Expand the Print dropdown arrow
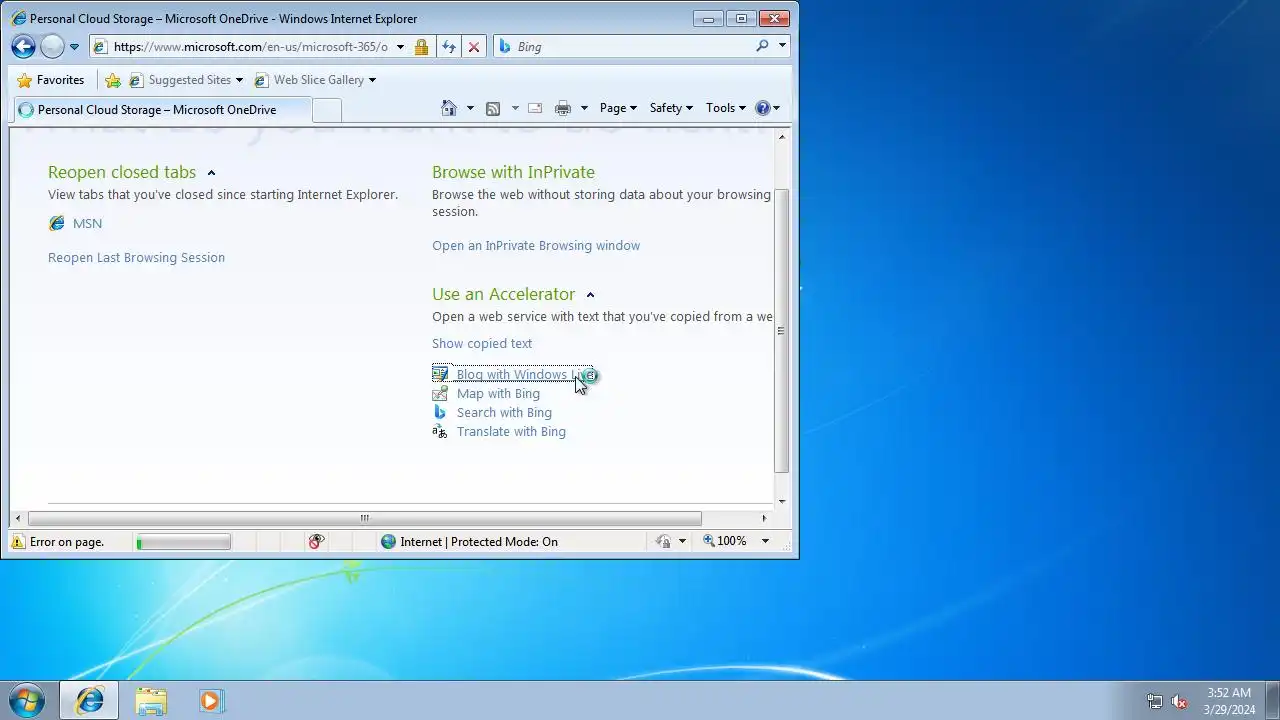 click(x=584, y=108)
